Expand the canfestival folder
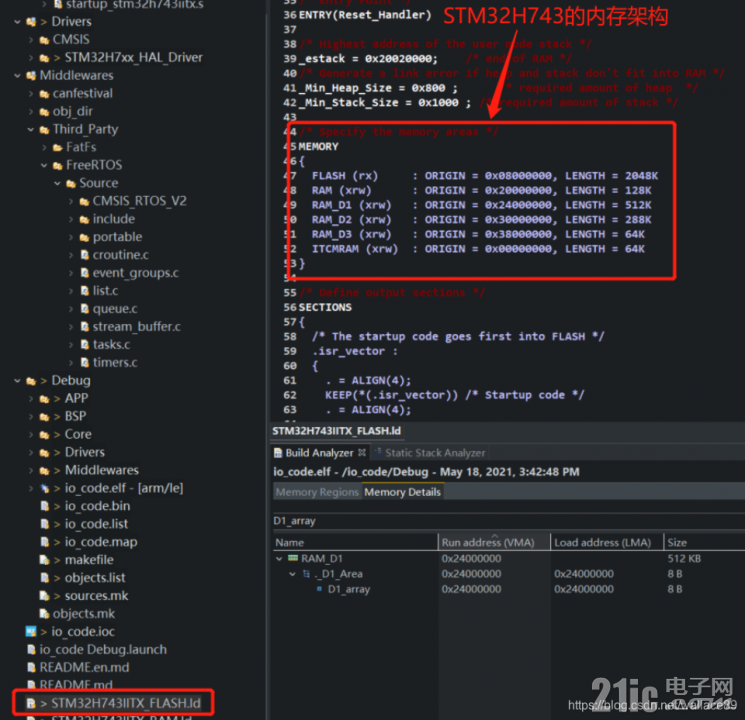The image size is (745, 720). click(x=31, y=94)
